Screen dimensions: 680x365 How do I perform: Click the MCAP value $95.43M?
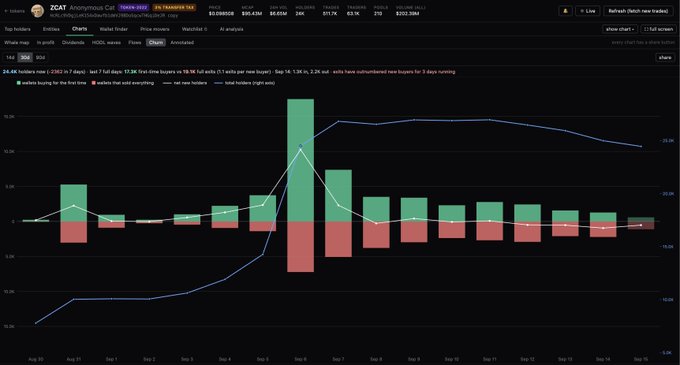point(252,14)
